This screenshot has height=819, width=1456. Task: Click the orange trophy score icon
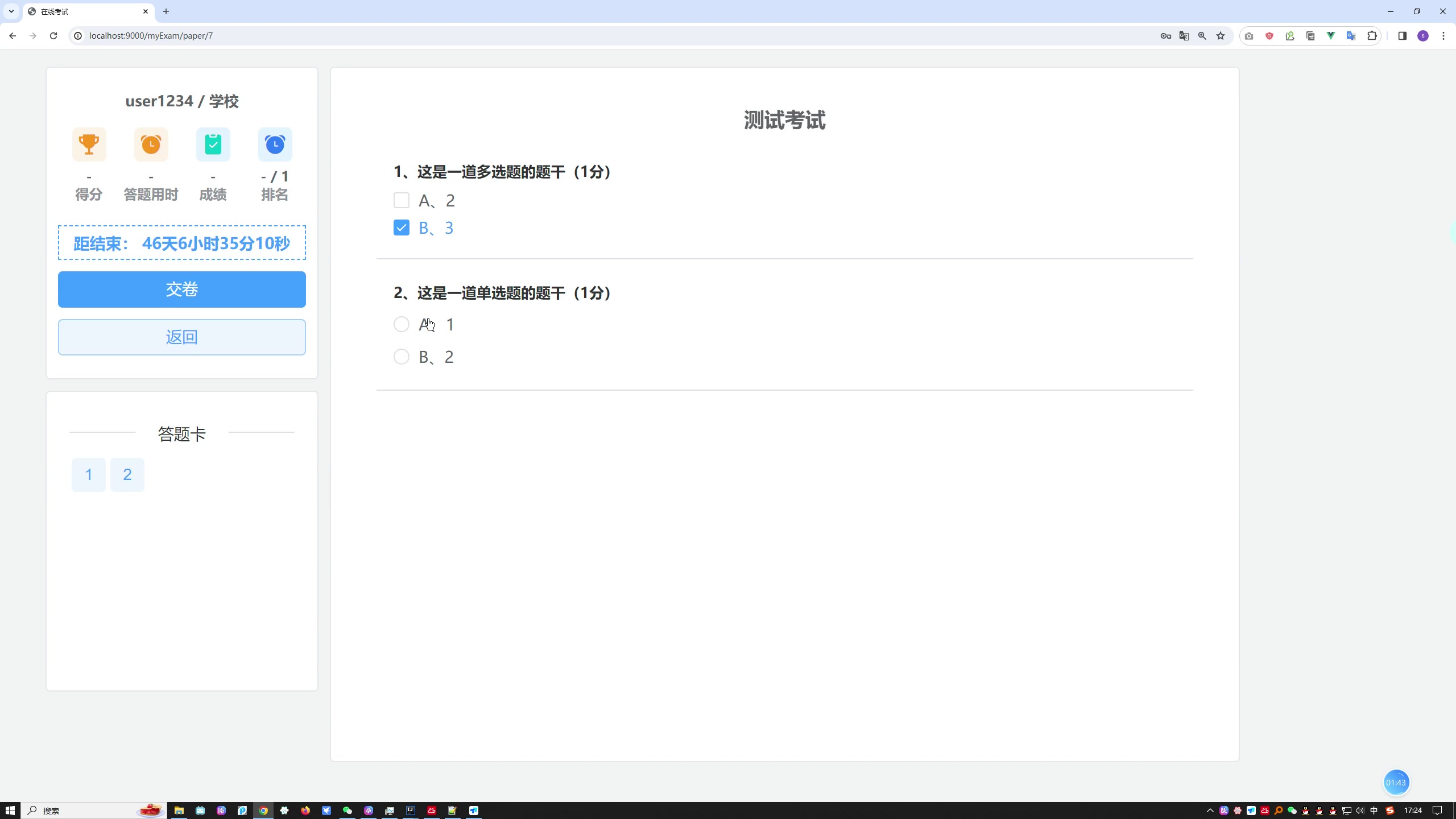[89, 144]
